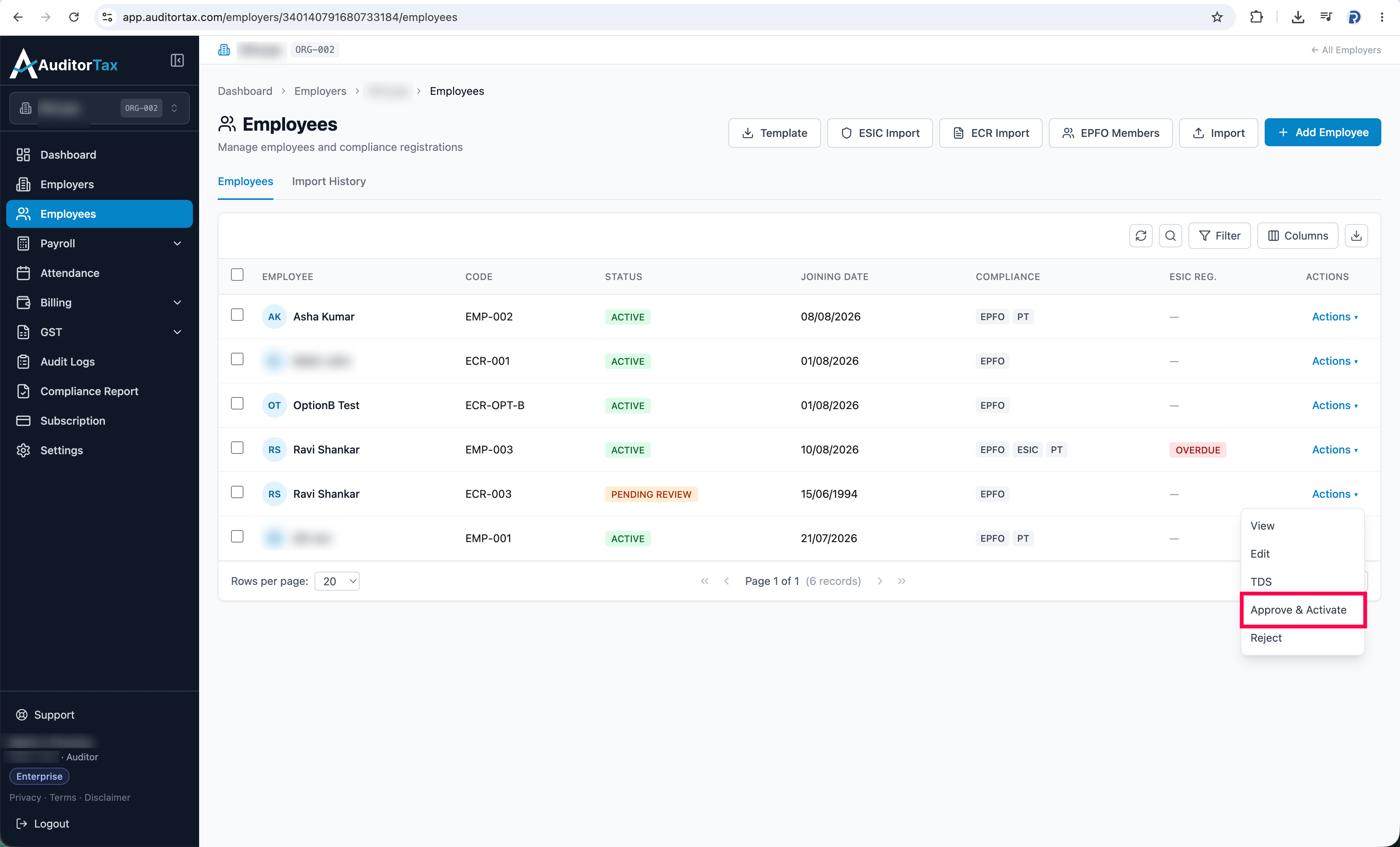Check the ECR-003 Ravi Shankar checkbox
The width and height of the screenshot is (1400, 847).
(237, 492)
